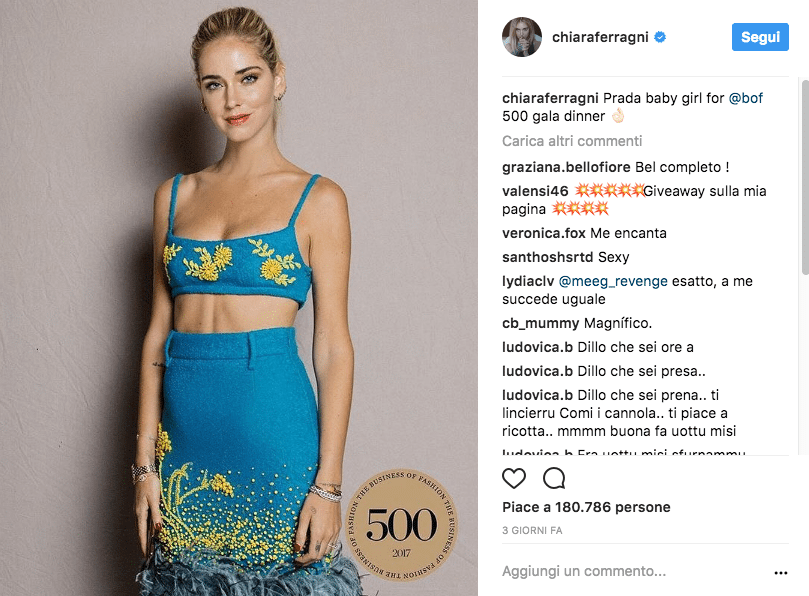809x596 pixels.
Task: Click the main post photo
Action: coord(239,298)
